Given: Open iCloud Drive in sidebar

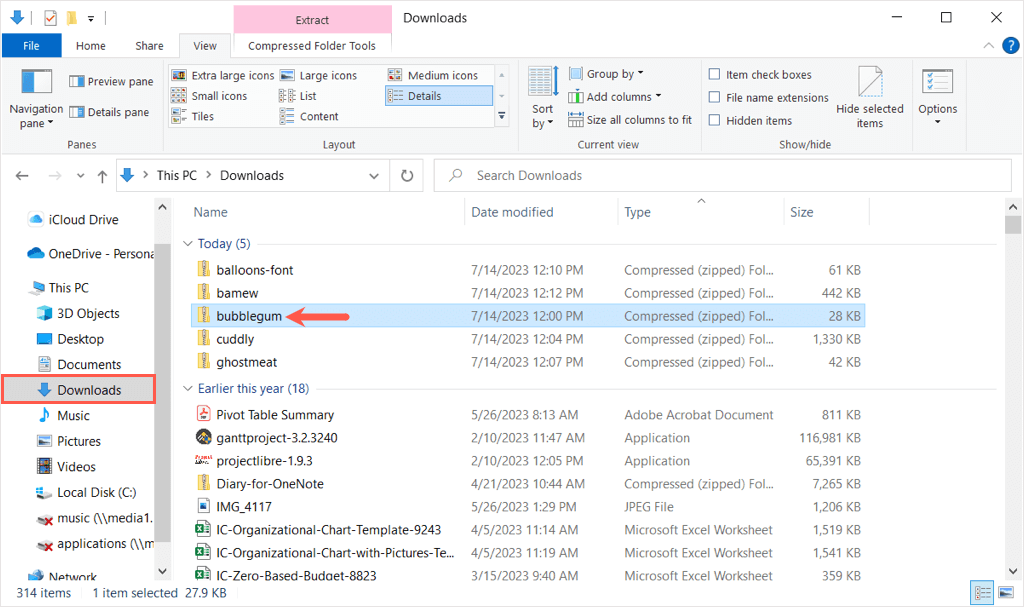Looking at the screenshot, I should [x=73, y=220].
